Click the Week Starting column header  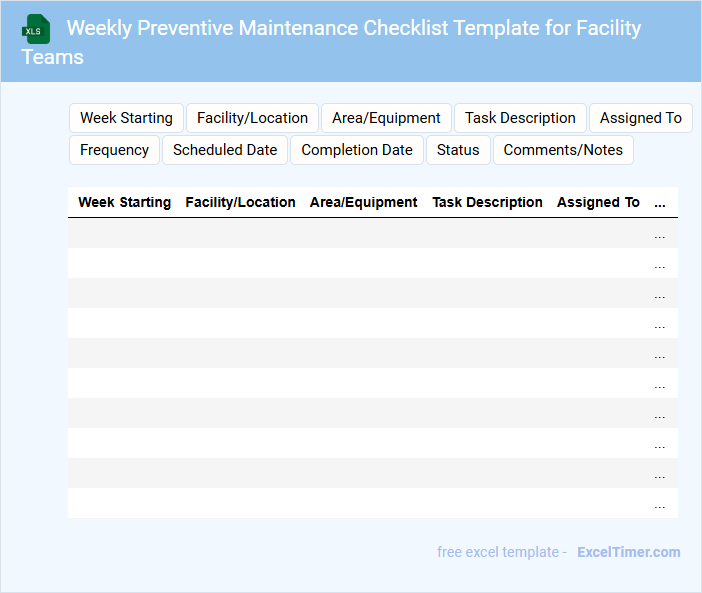125,202
